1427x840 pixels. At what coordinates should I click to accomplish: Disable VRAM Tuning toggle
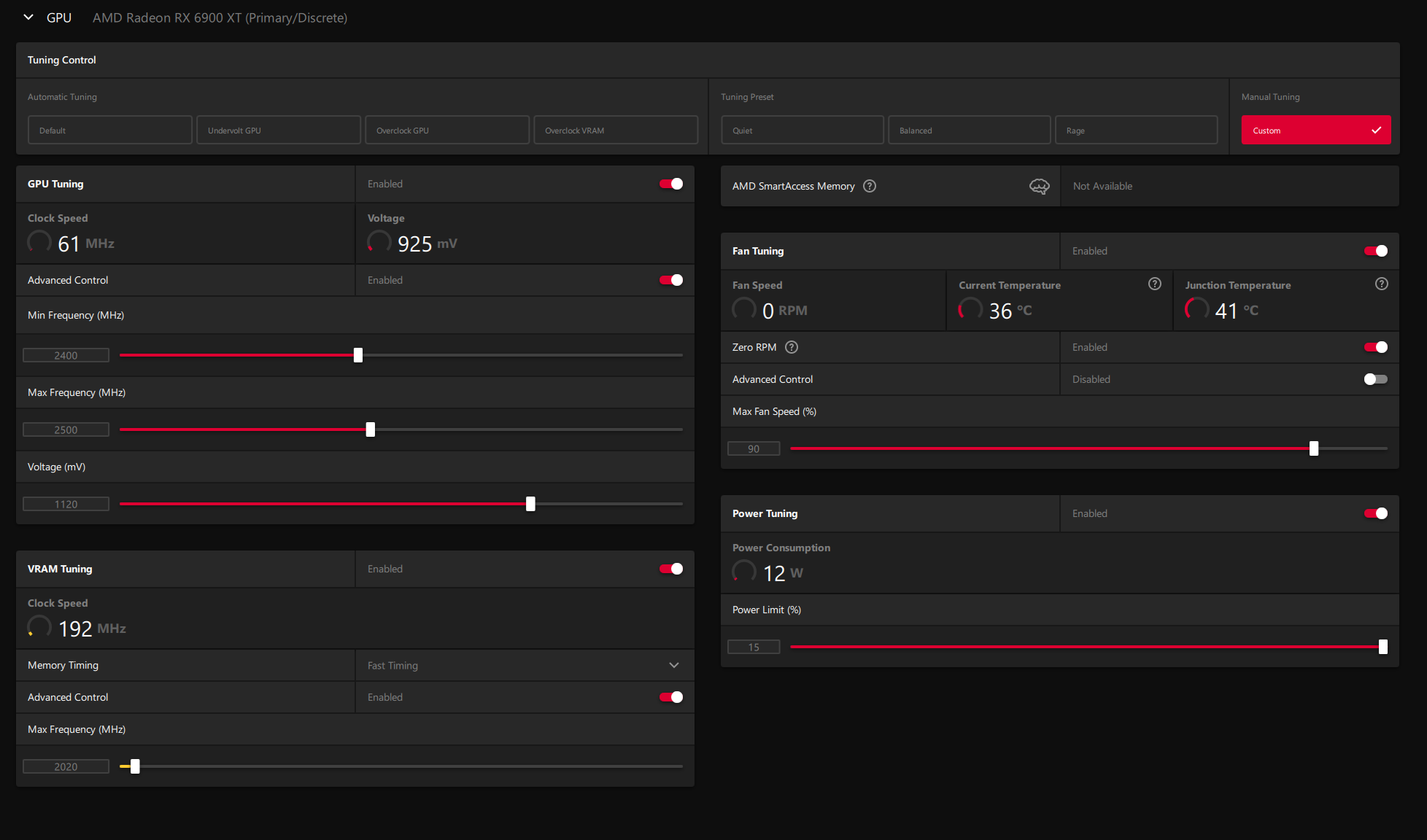pos(671,569)
